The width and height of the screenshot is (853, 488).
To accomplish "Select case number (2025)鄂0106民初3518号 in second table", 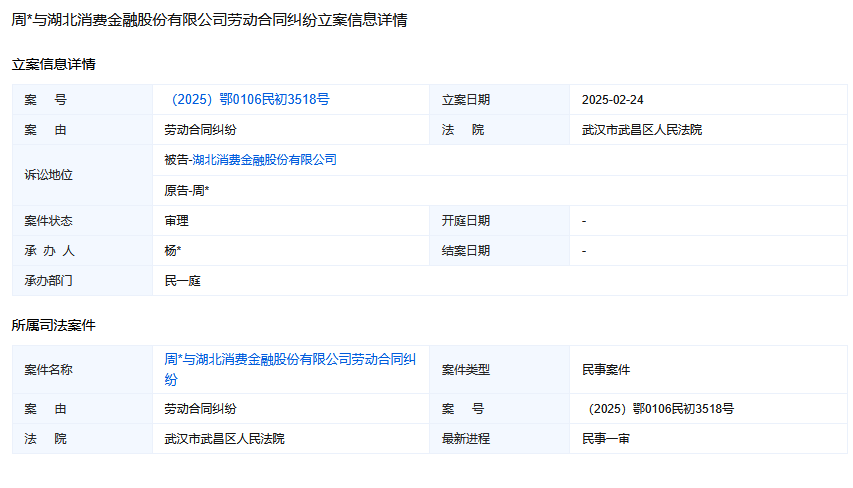I will (x=659, y=409).
